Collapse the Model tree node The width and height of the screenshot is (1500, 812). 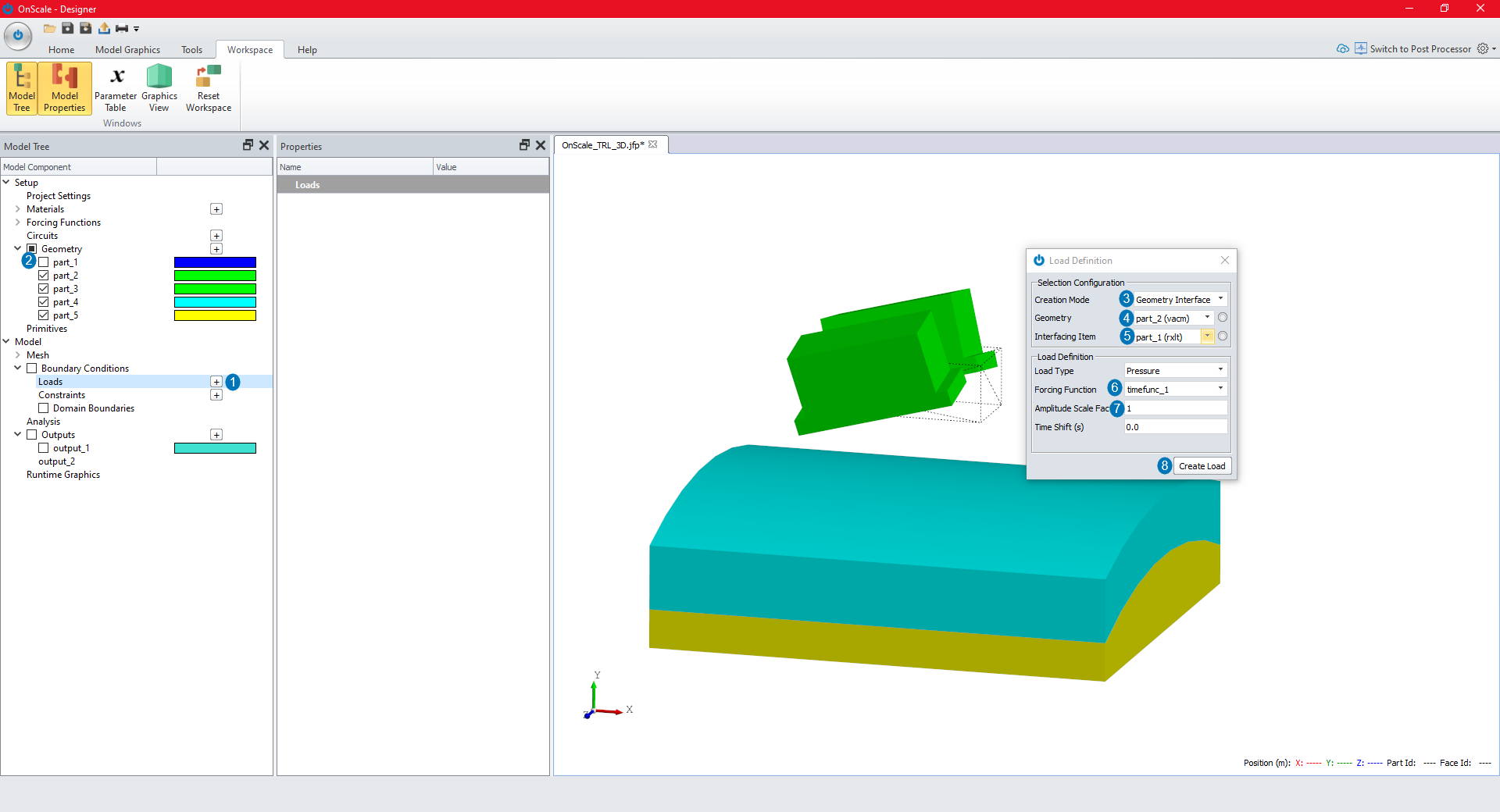[x=6, y=342]
